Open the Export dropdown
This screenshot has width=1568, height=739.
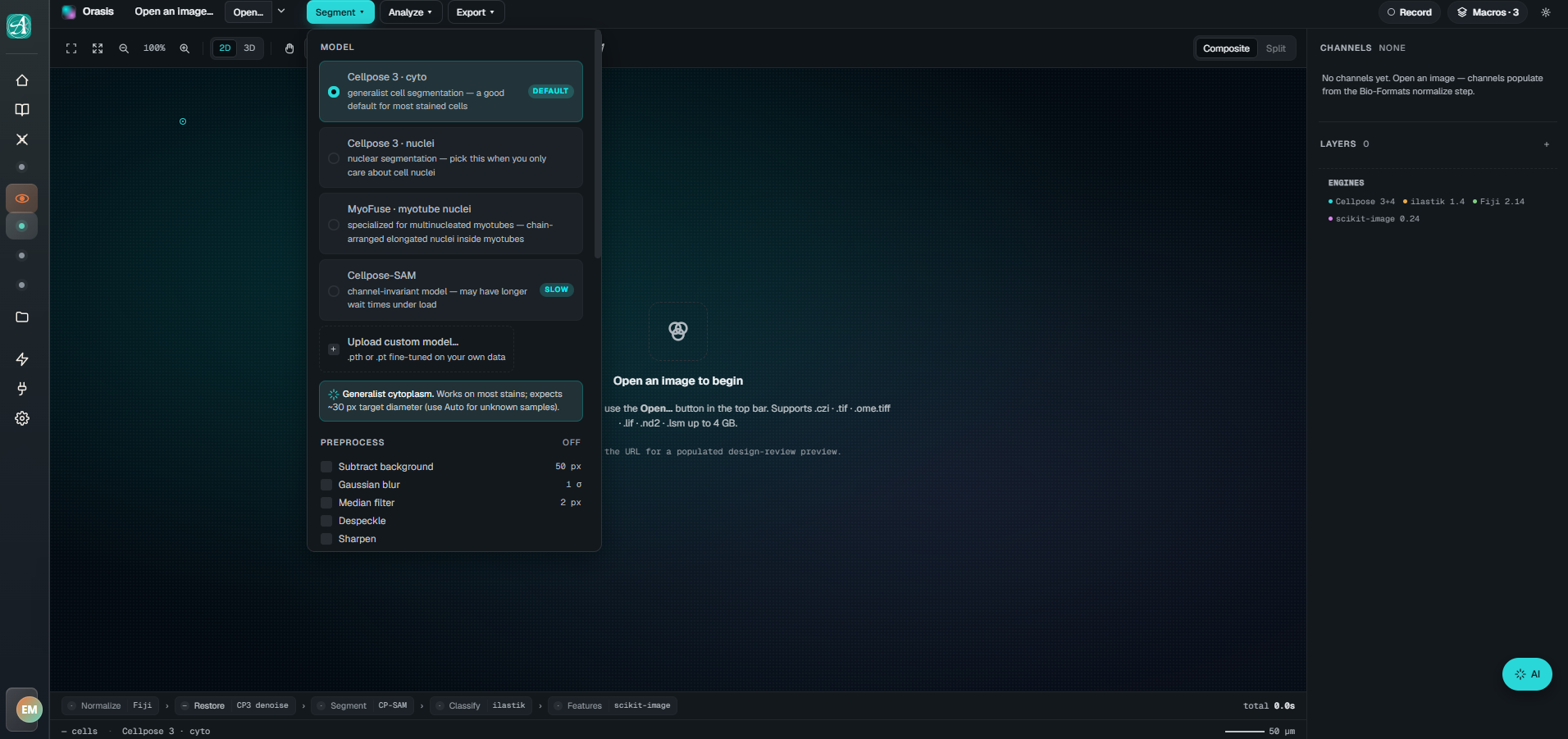[476, 12]
